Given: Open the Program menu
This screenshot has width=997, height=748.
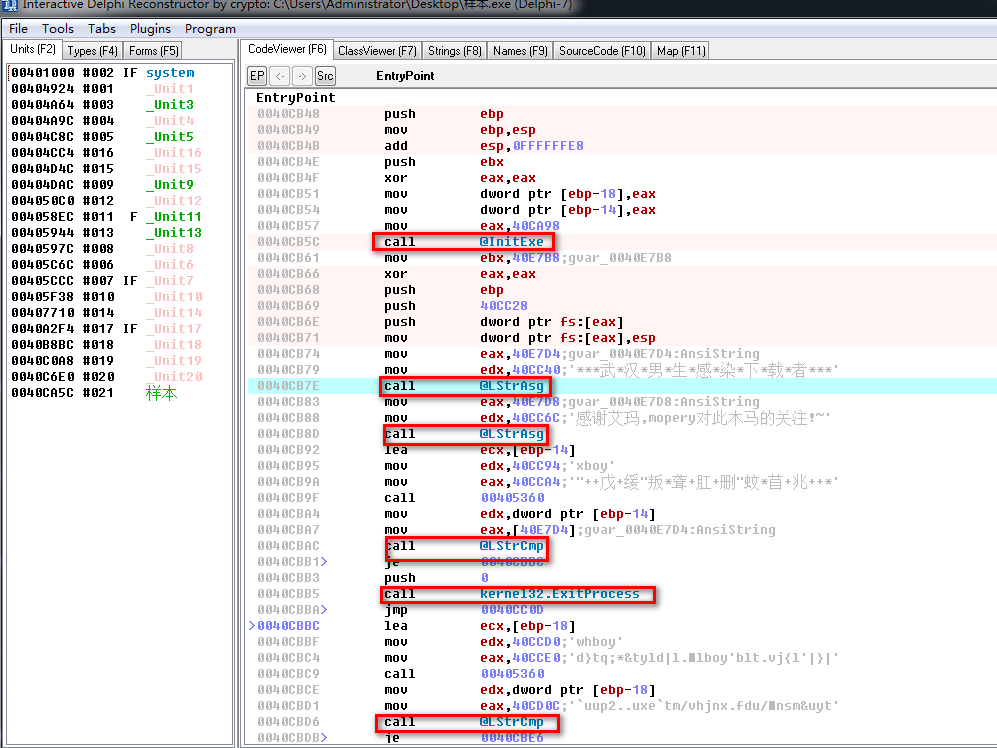Looking at the screenshot, I should pyautogui.click(x=210, y=29).
